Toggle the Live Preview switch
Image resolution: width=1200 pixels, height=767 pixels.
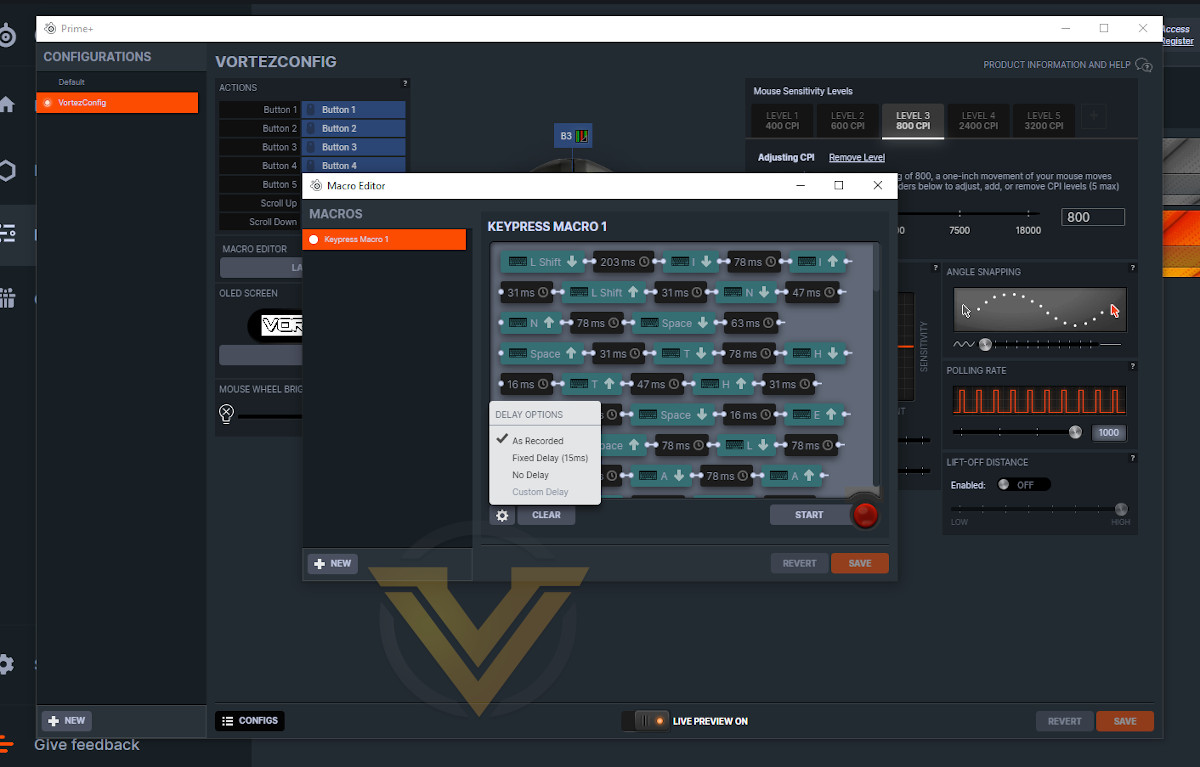tap(646, 721)
